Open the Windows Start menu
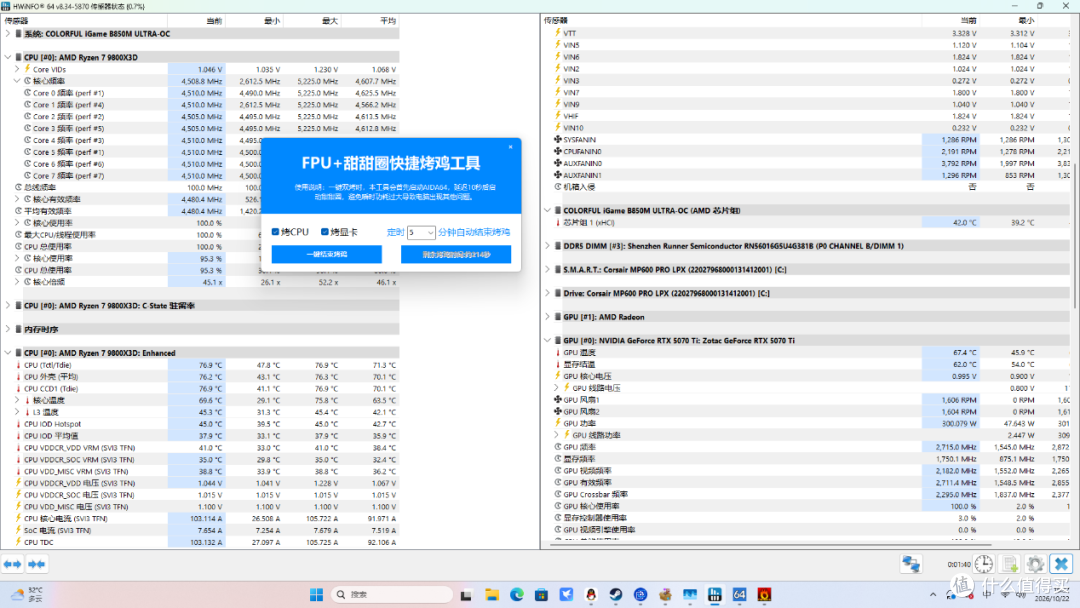This screenshot has height=608, width=1080. tap(316, 594)
